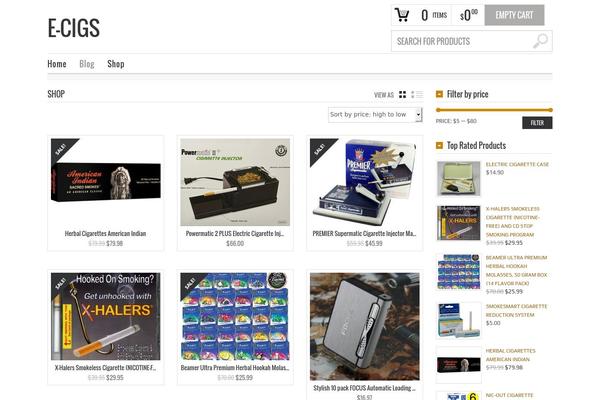This screenshot has width=600, height=400.
Task: Focus the Search for Products field
Action: 462,41
